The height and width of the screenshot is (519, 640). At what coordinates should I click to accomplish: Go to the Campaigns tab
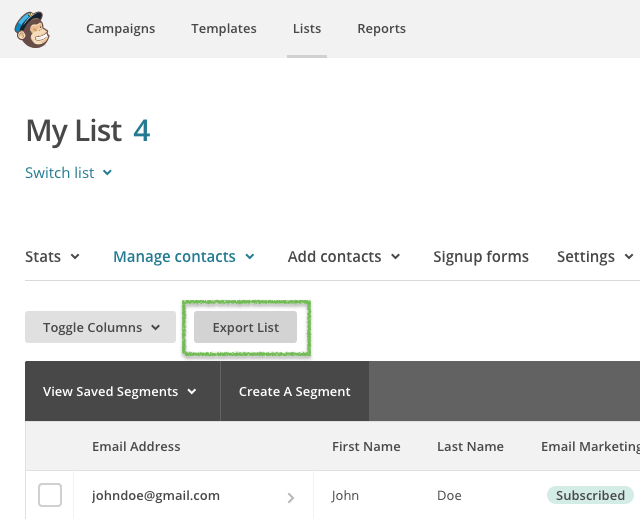click(x=120, y=29)
